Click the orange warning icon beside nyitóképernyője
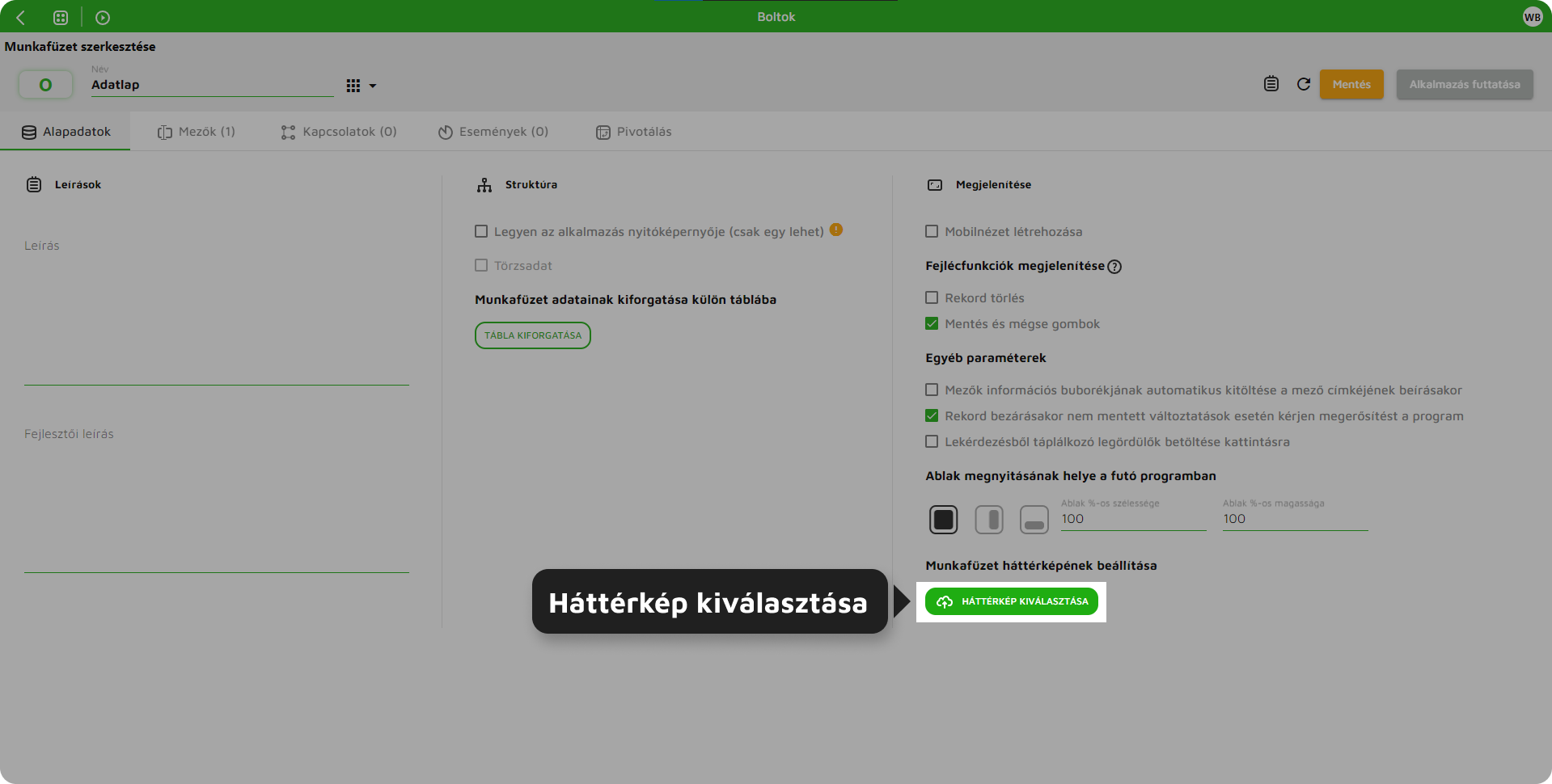This screenshot has width=1552, height=784. 836,230
